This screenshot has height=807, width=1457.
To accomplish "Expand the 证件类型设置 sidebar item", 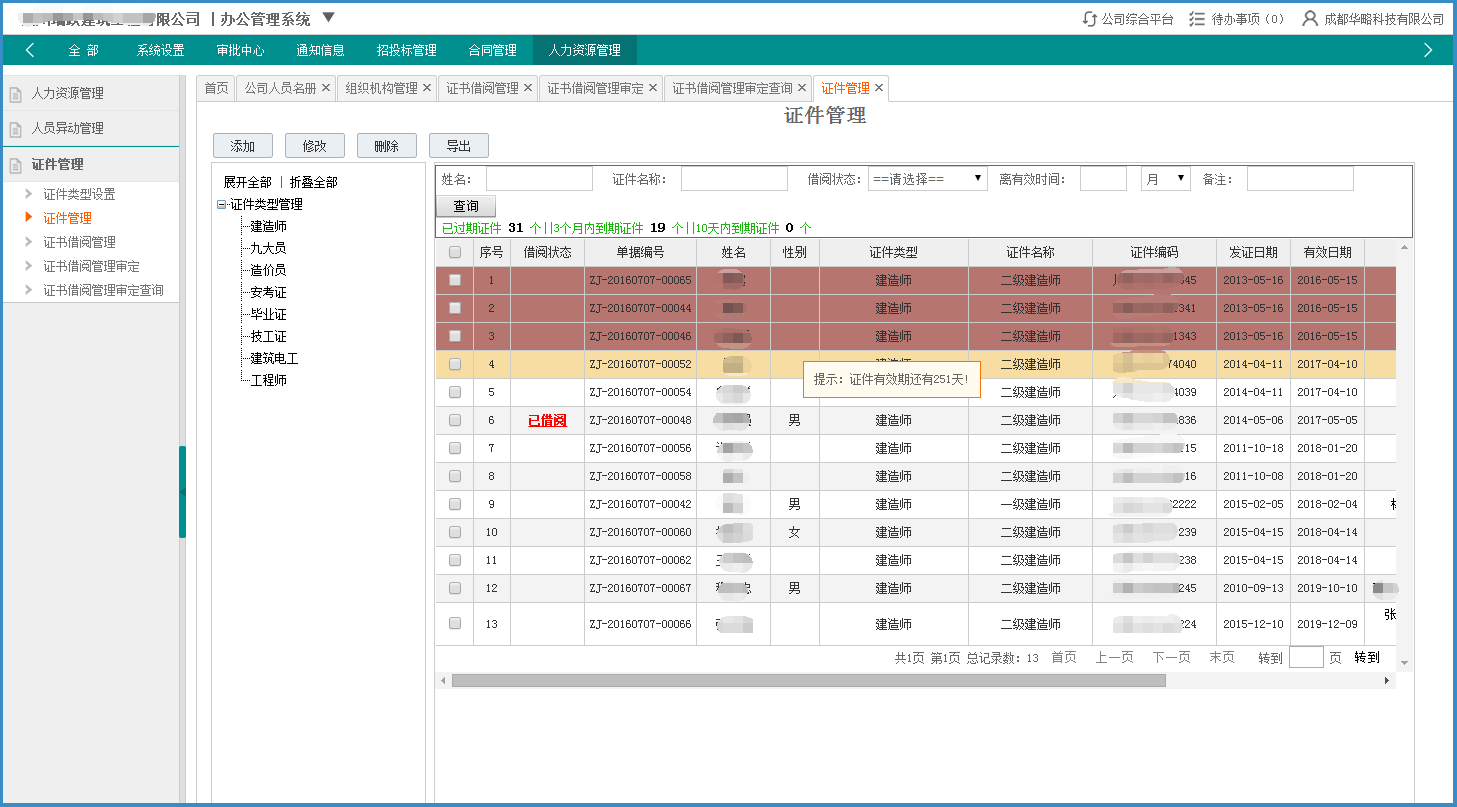I will [x=29, y=194].
